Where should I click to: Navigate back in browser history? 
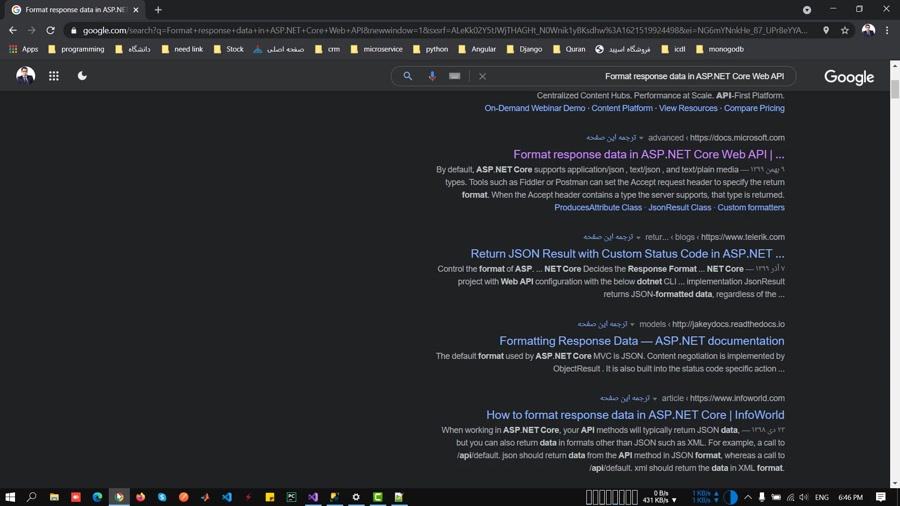(x=13, y=30)
